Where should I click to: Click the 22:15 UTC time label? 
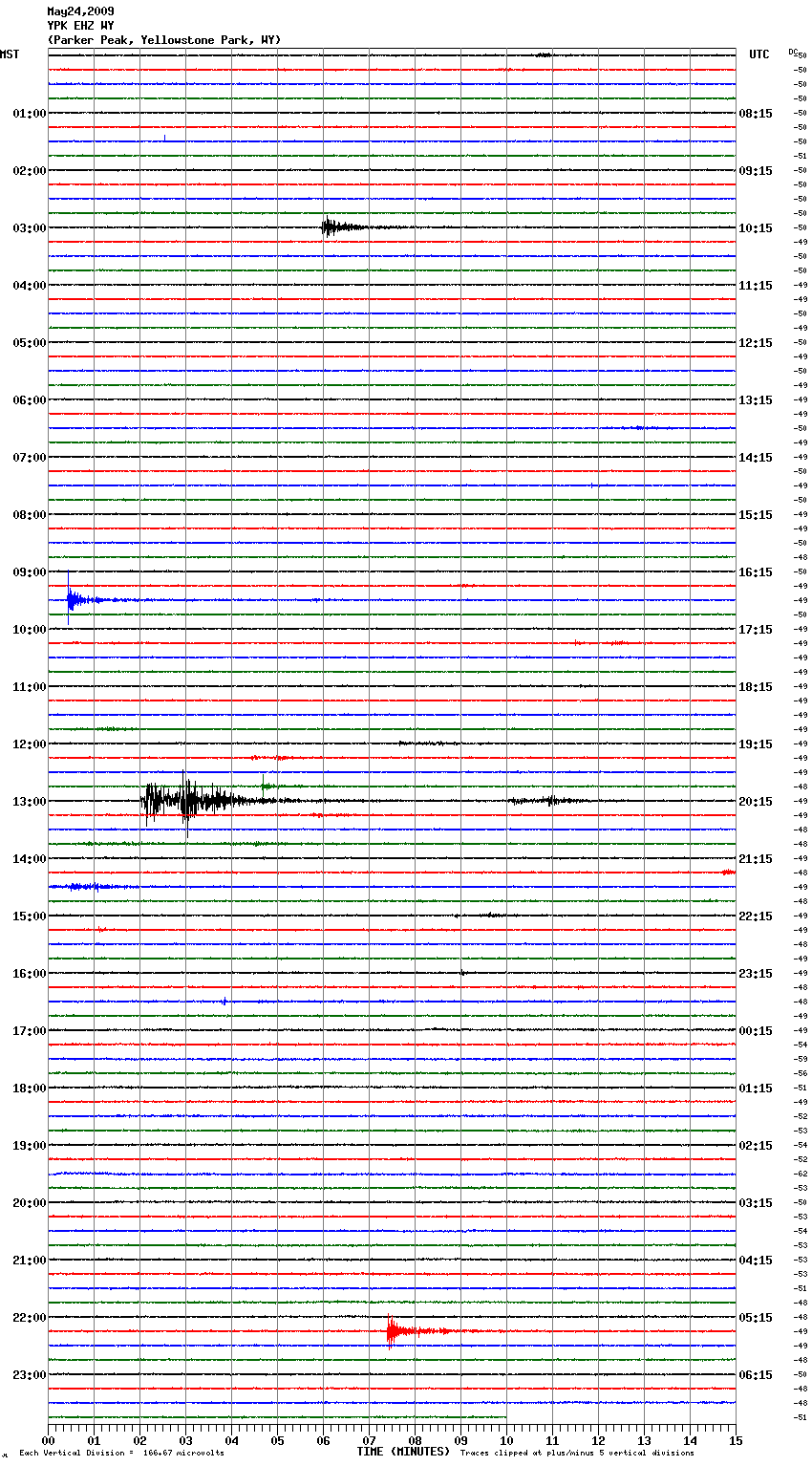(756, 916)
